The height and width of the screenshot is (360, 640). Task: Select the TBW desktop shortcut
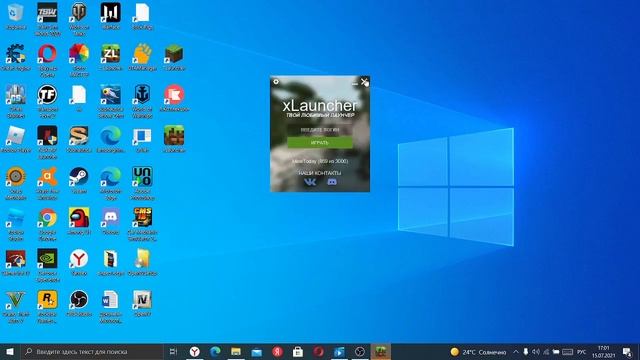pos(47,18)
